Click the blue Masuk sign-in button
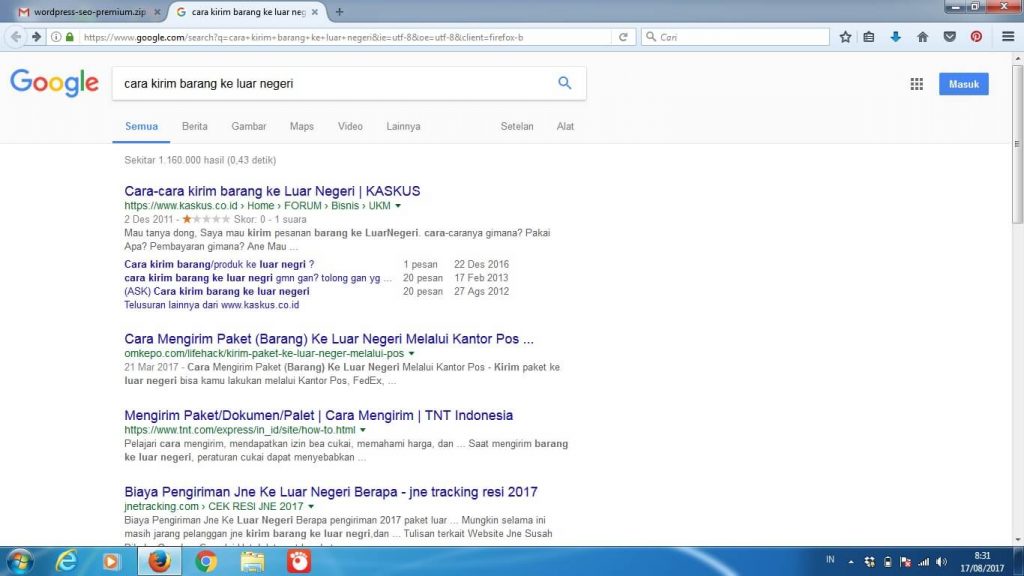 [963, 84]
